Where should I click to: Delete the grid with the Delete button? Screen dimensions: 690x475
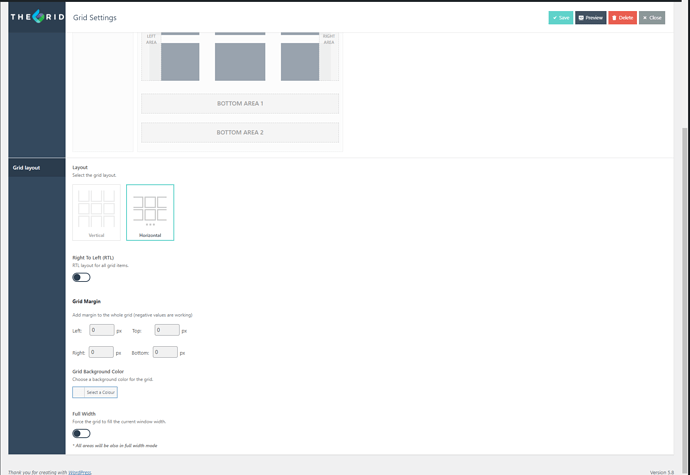(622, 17)
